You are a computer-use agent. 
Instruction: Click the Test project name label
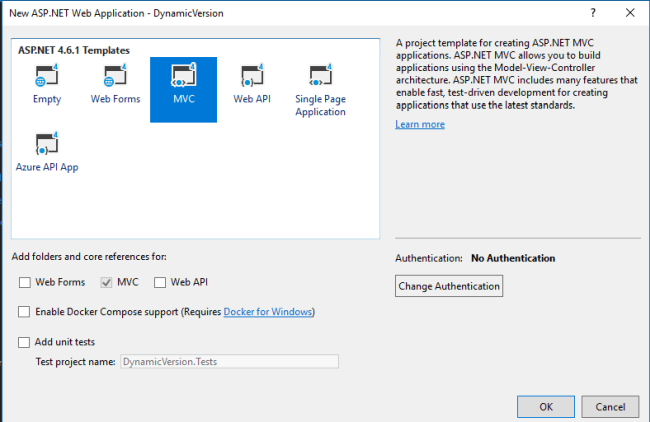(x=75, y=362)
